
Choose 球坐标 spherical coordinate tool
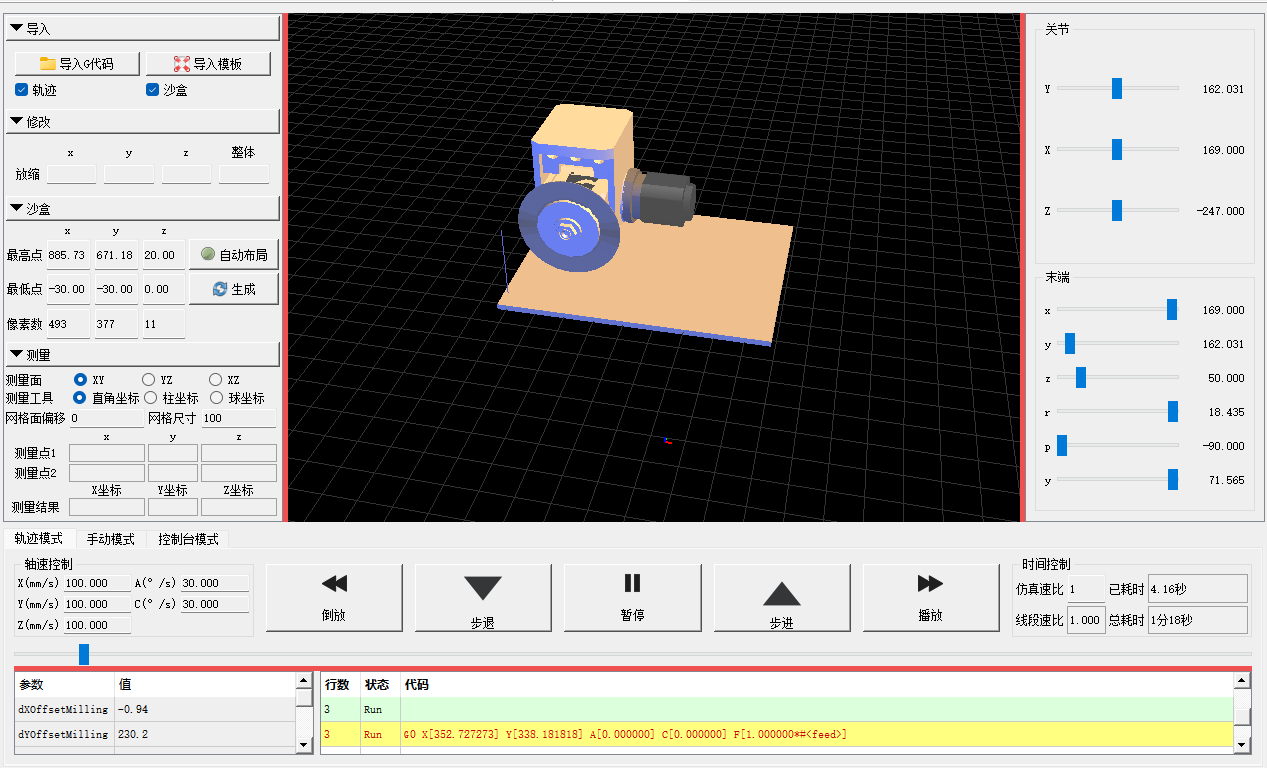(216, 398)
